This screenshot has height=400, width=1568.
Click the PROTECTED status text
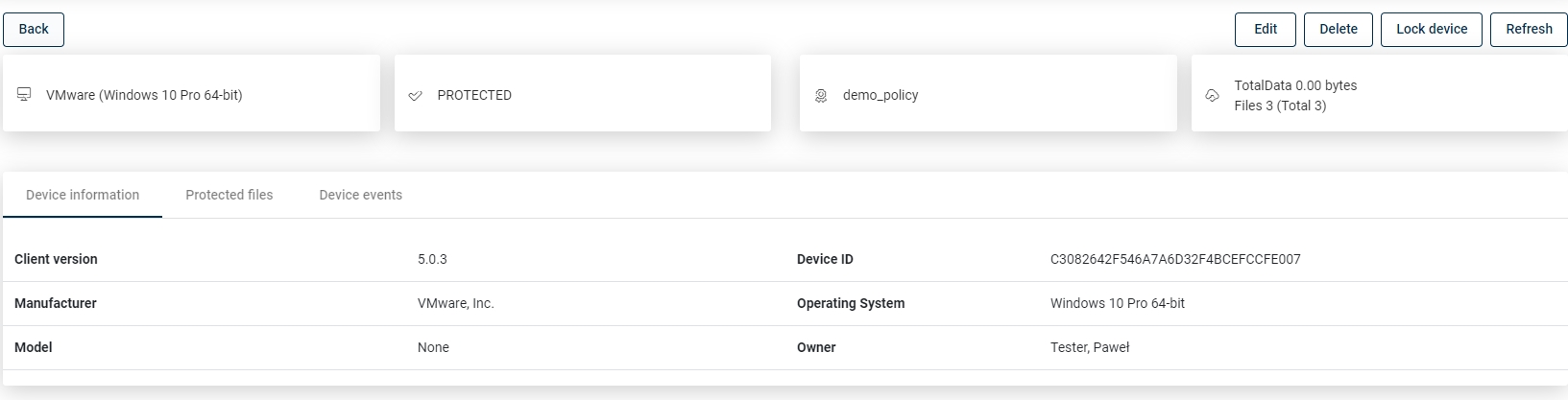pos(474,95)
